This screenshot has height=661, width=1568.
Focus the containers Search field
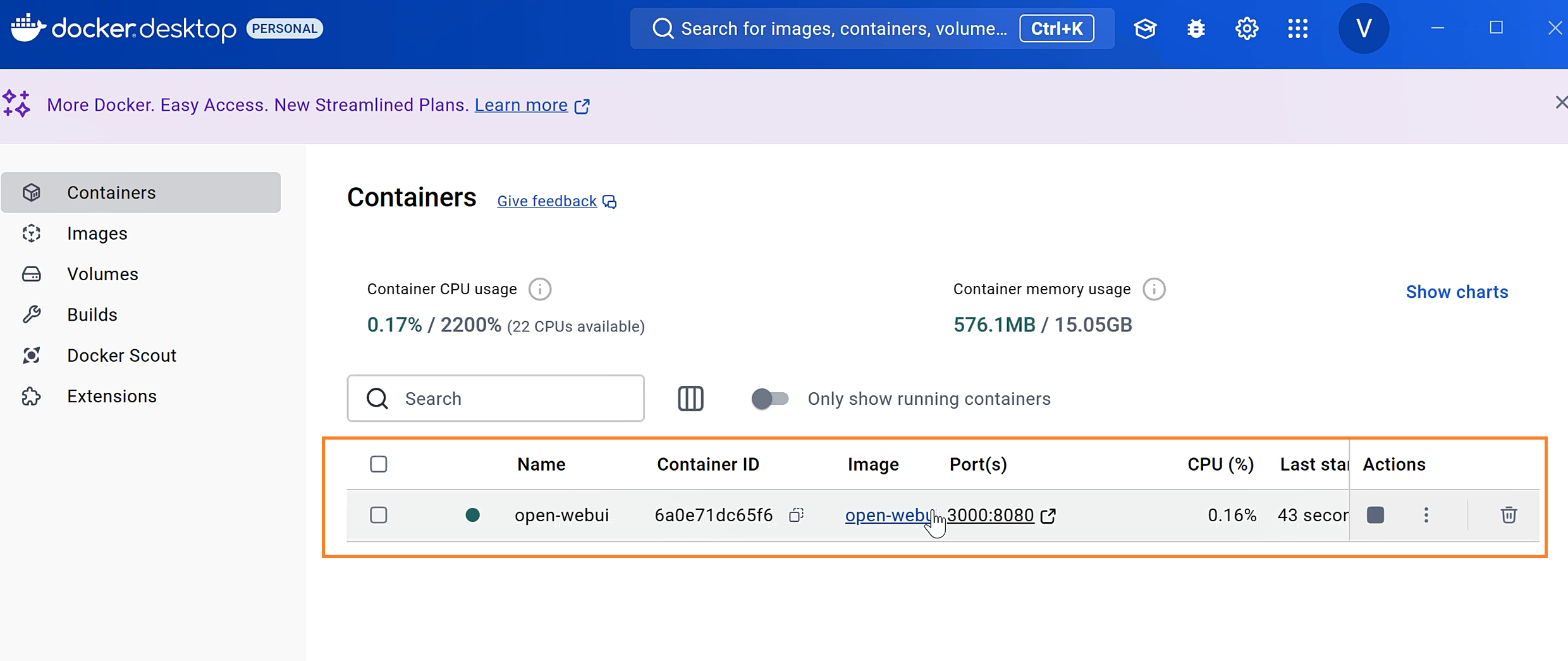[496, 398]
